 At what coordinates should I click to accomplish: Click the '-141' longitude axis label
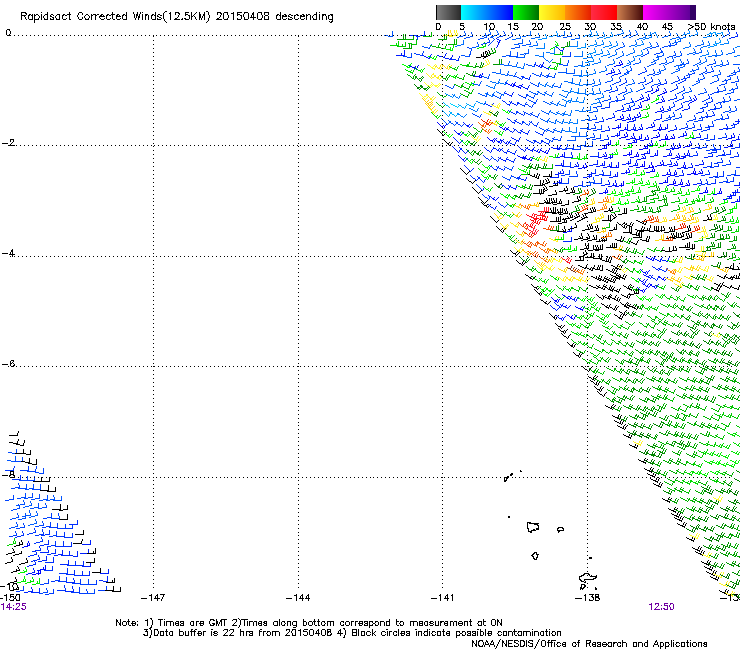coord(442,598)
